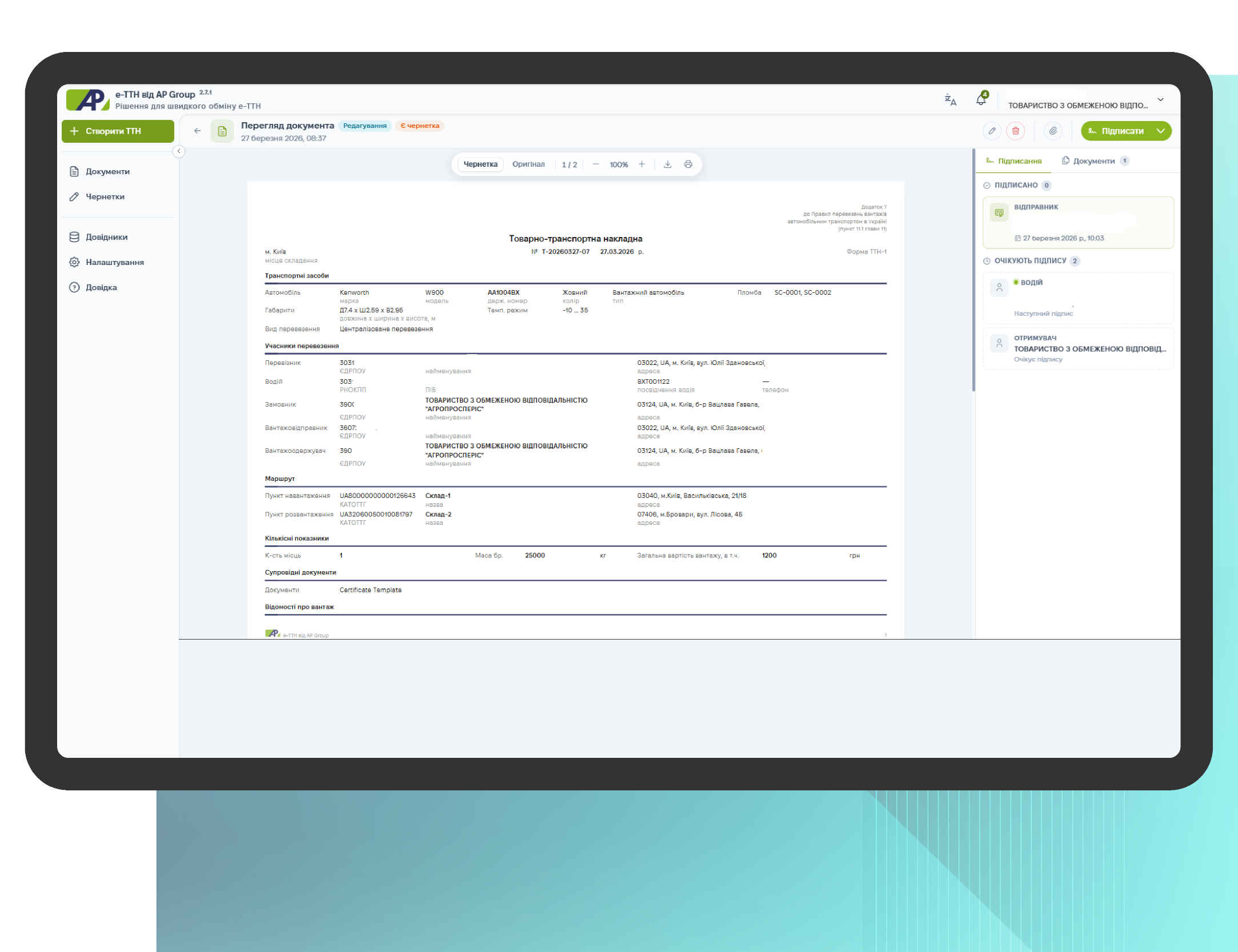Click the pencil edit document icon
The image size is (1238, 952).
pyautogui.click(x=992, y=131)
